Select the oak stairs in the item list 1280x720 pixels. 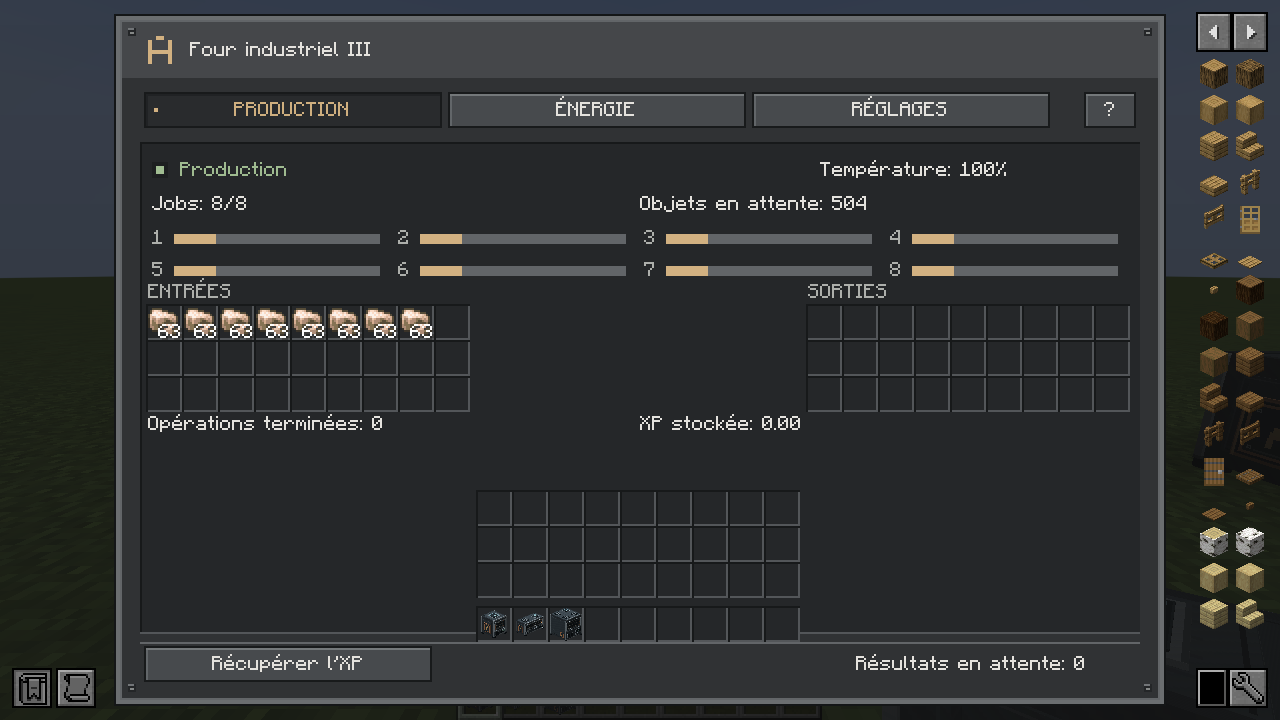tap(1250, 146)
